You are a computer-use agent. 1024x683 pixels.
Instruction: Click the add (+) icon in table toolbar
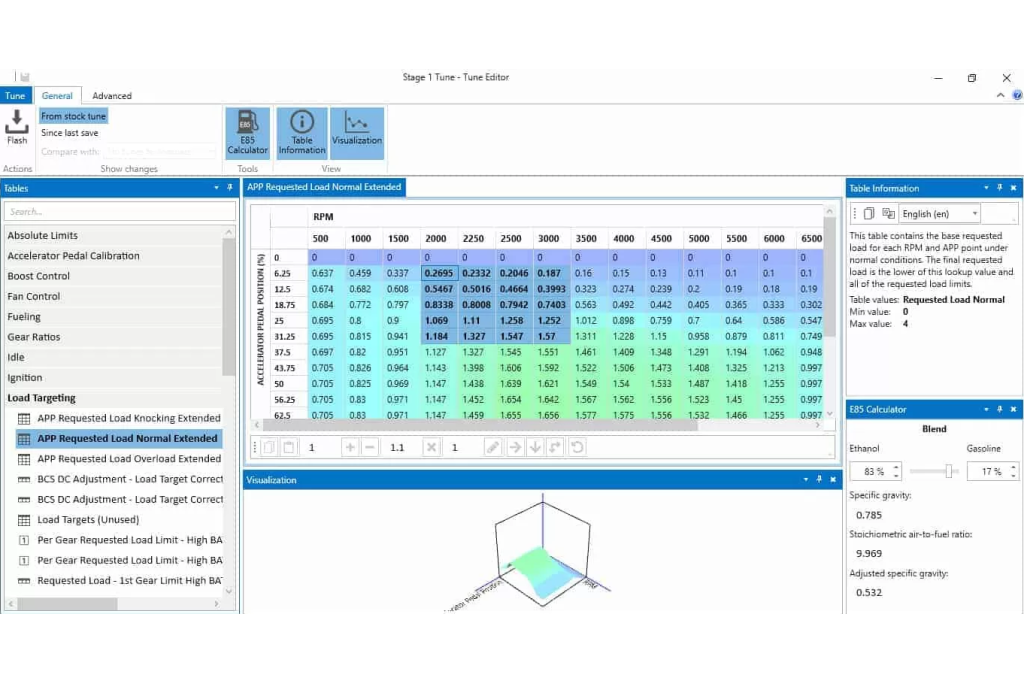click(x=350, y=447)
